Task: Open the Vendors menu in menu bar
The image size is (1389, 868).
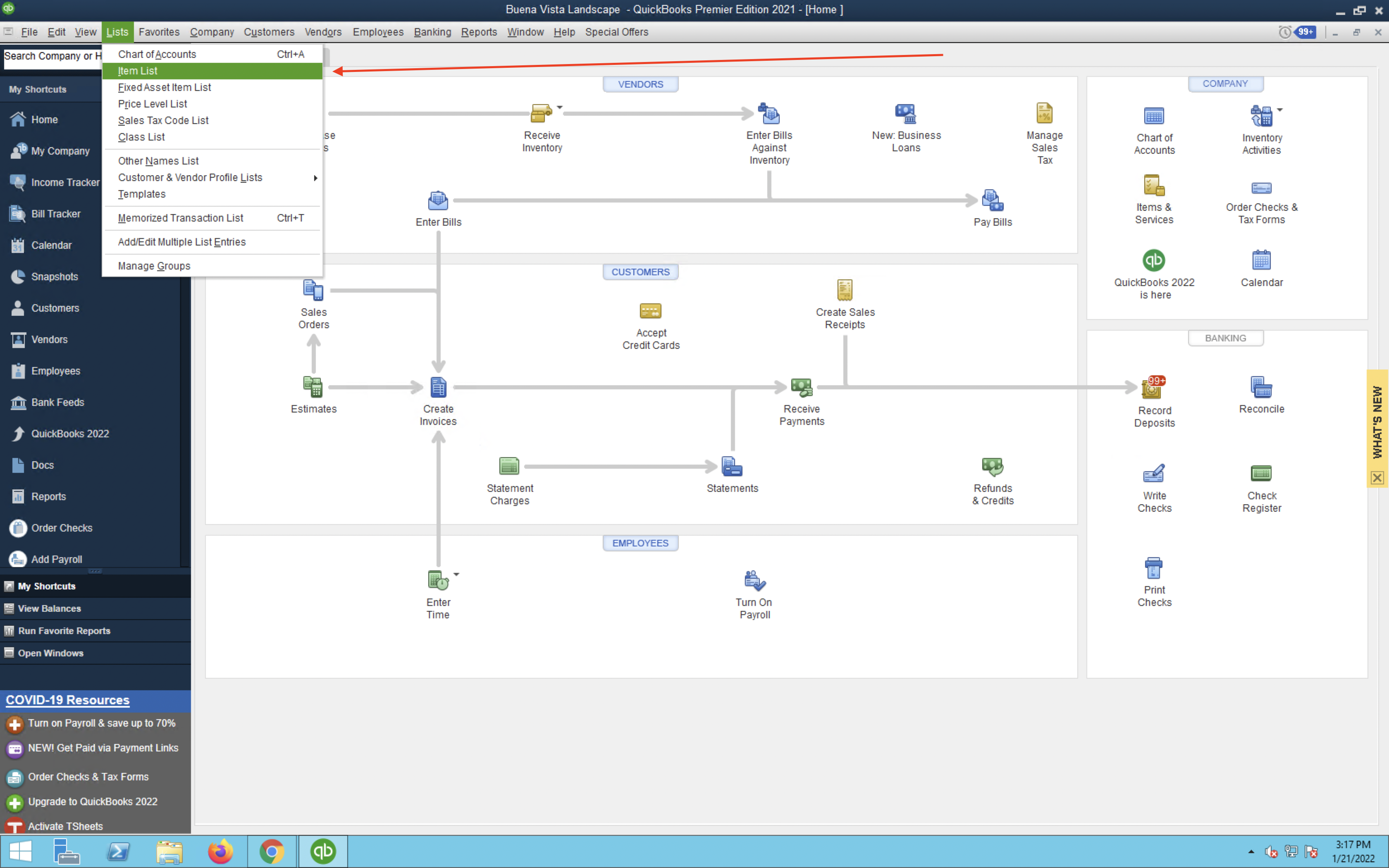Action: 323,32
